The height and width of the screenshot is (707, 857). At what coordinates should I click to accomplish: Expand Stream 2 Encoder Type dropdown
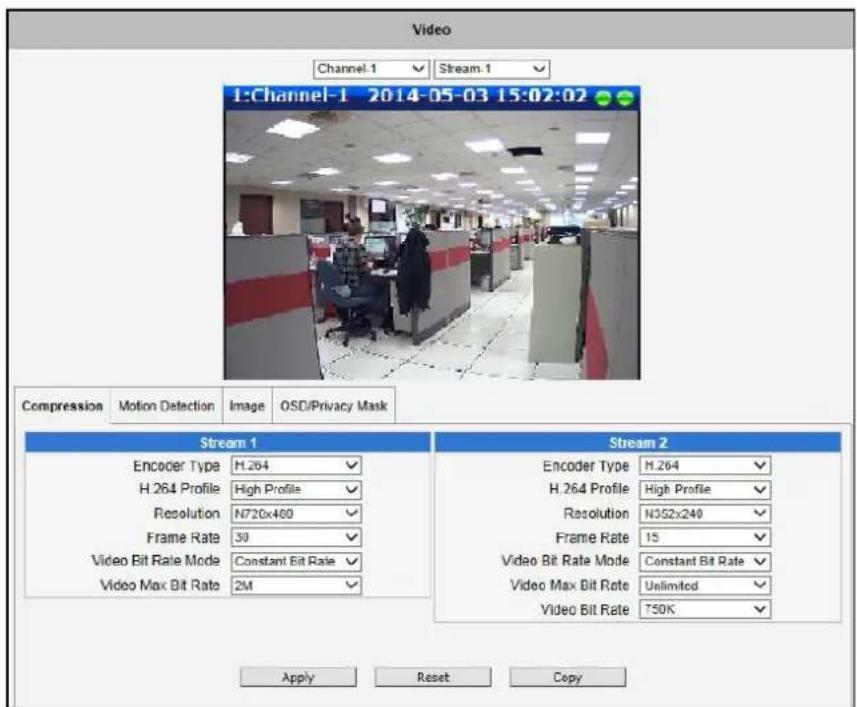coord(705,466)
